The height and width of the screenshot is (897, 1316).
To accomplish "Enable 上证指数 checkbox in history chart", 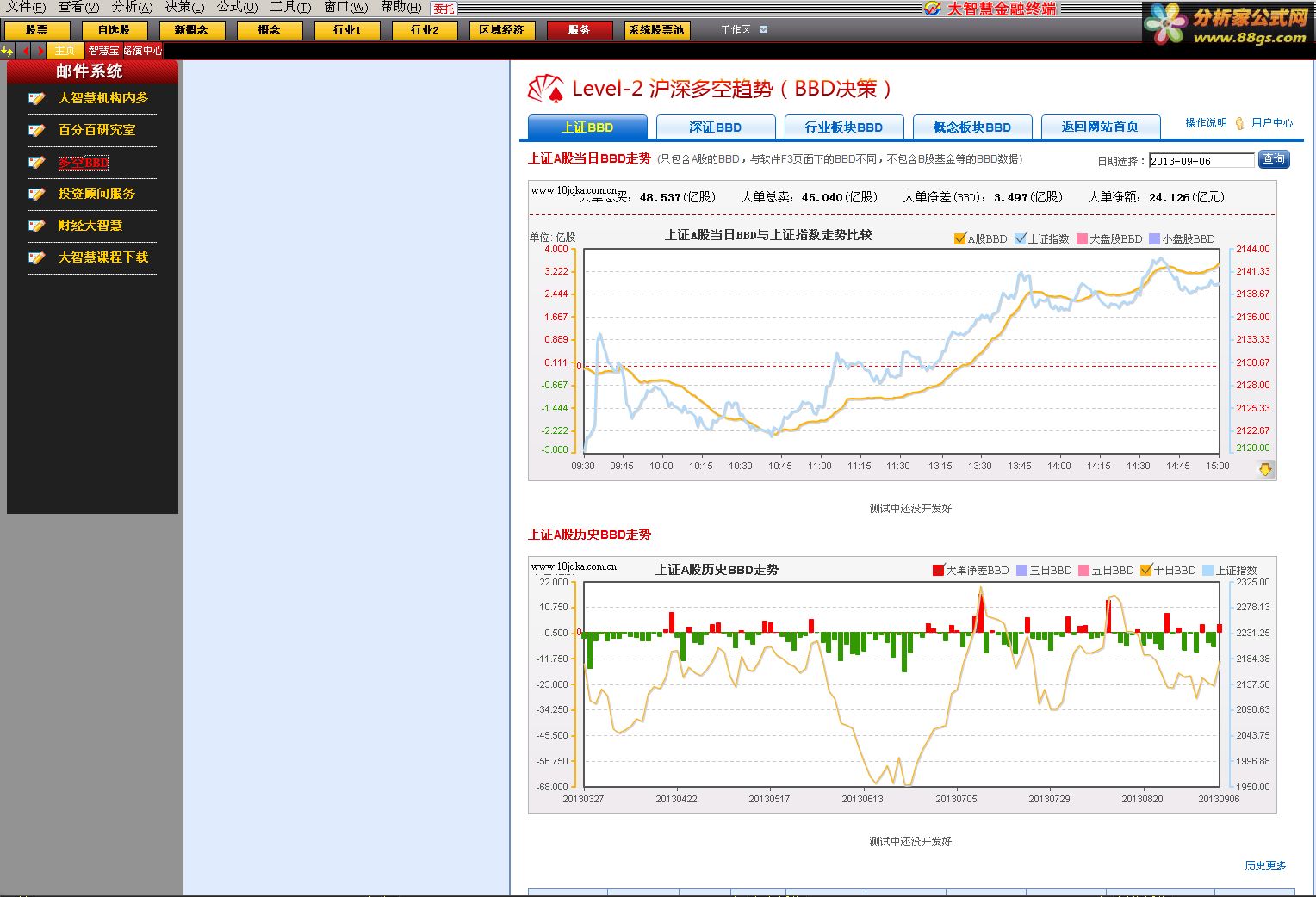I will click(1207, 570).
